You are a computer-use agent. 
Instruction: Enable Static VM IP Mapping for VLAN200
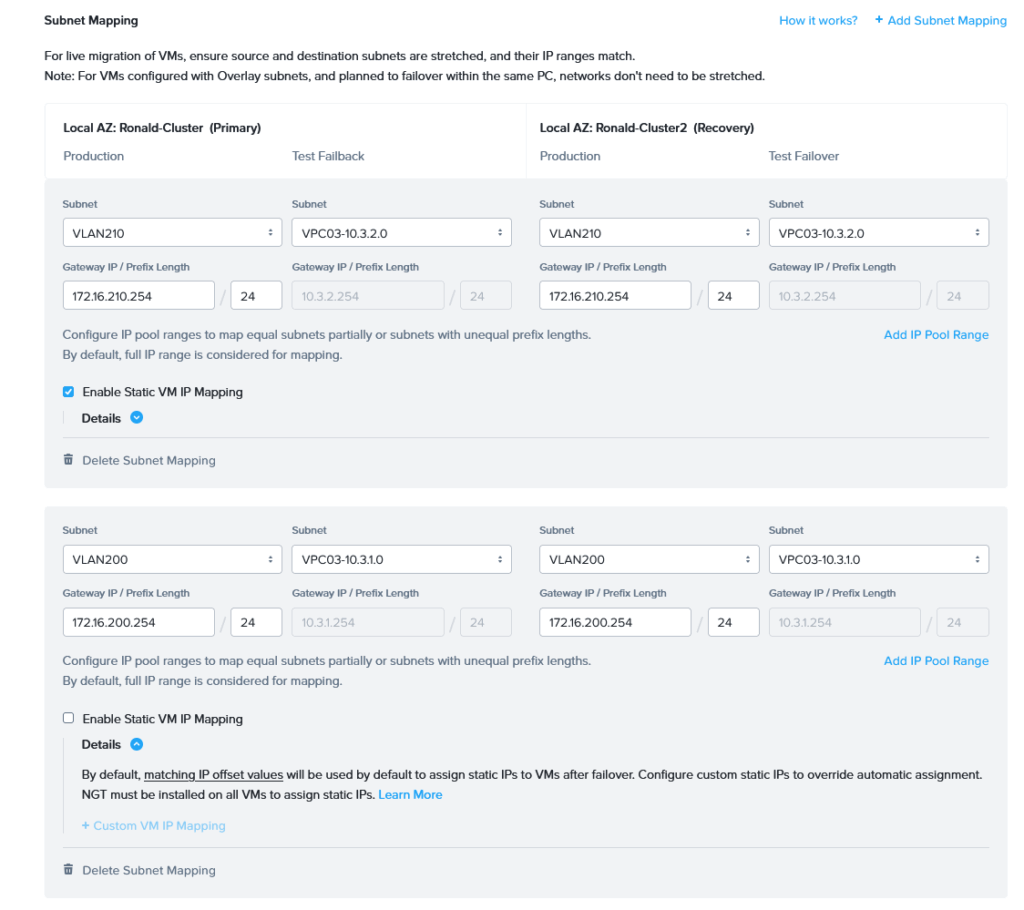click(x=69, y=718)
